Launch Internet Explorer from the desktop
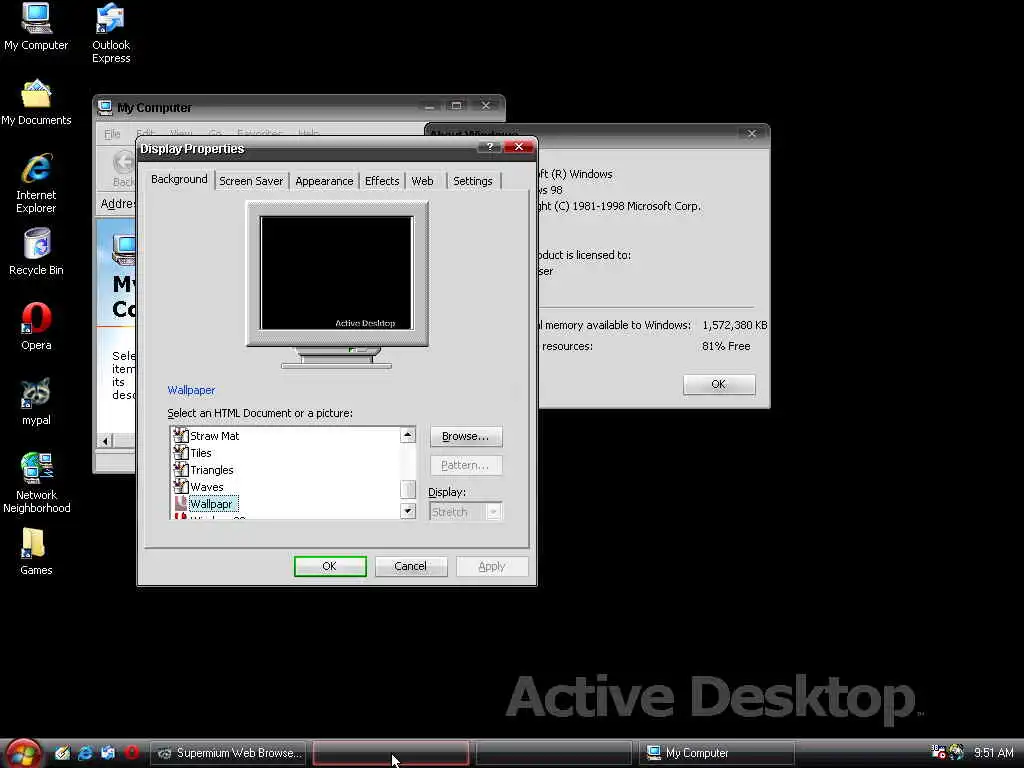This screenshot has width=1024, height=768. 36,184
